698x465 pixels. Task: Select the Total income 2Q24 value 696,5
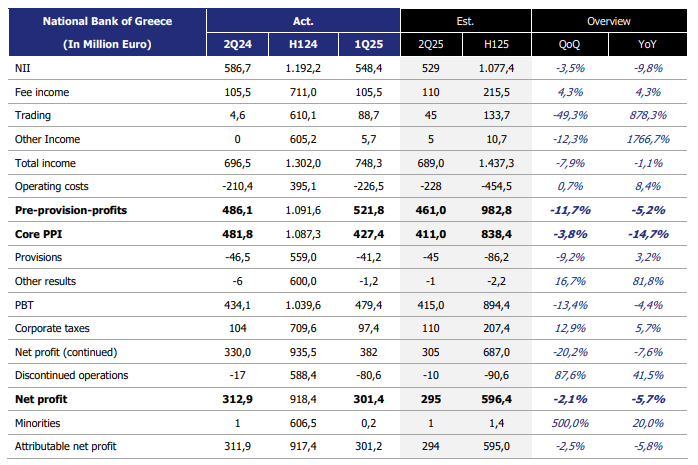237,163
